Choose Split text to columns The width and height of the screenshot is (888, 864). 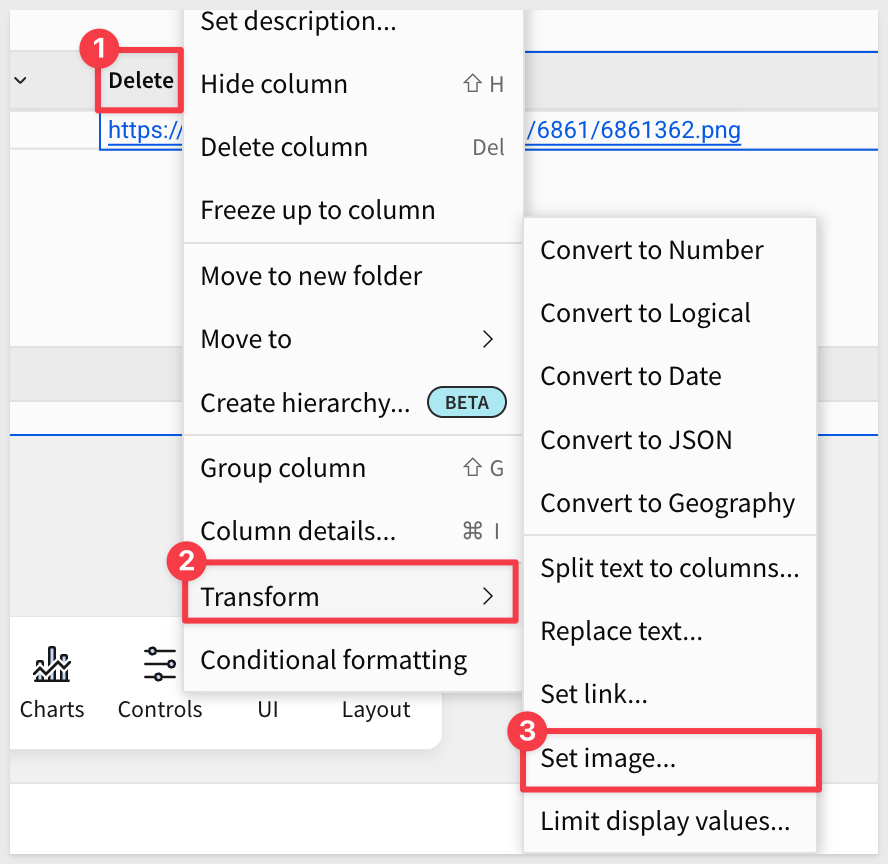669,568
